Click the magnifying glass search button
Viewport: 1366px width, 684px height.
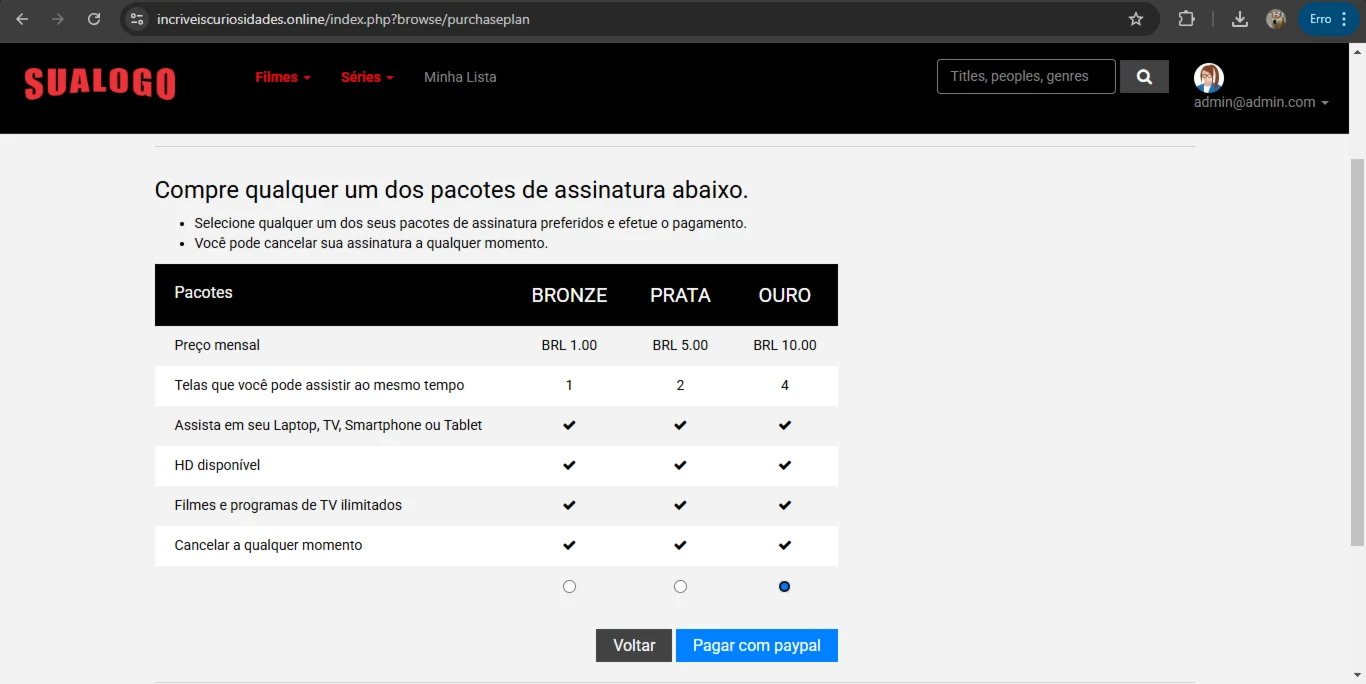[1144, 77]
